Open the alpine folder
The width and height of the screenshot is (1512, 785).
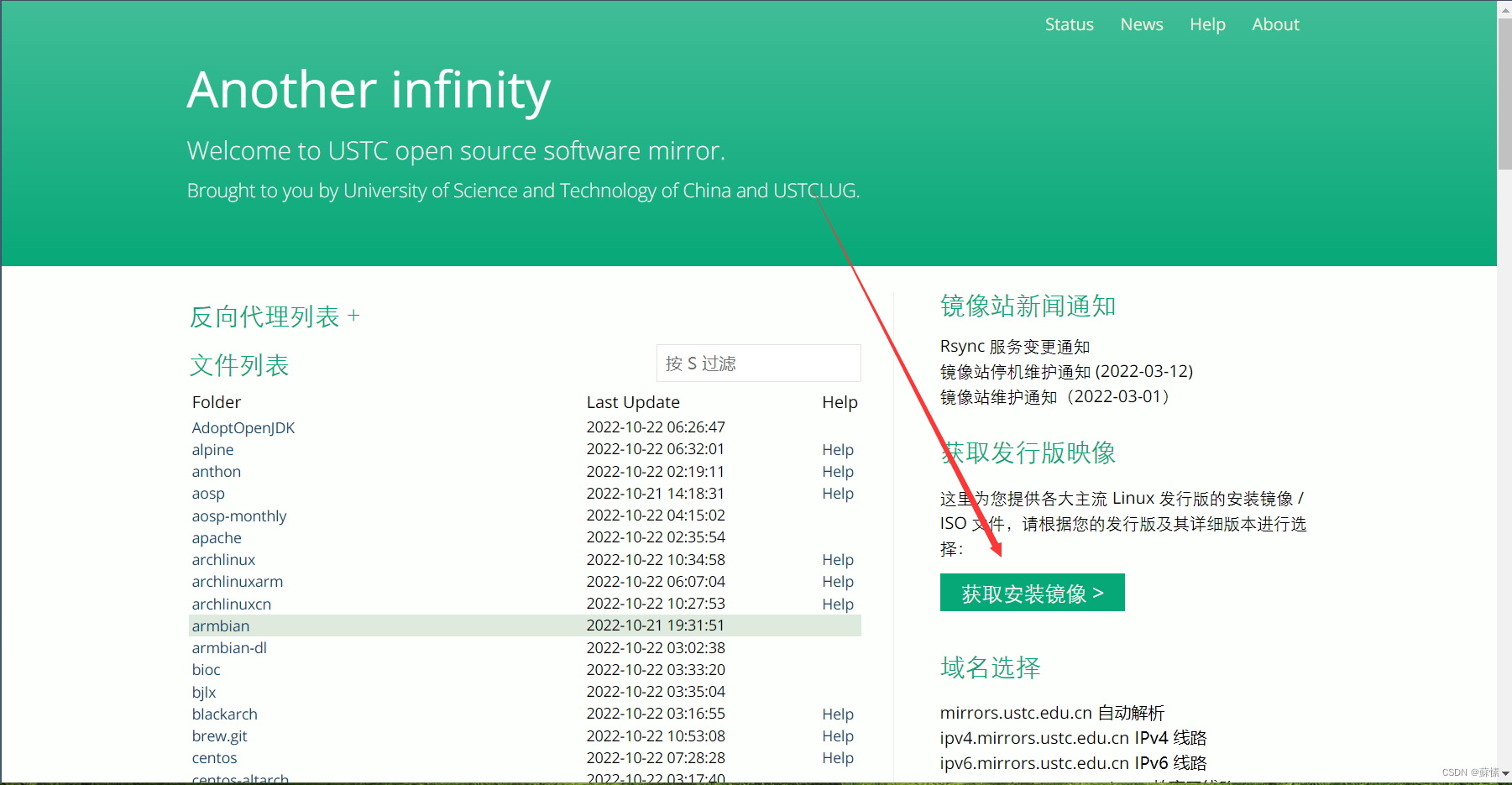point(212,449)
